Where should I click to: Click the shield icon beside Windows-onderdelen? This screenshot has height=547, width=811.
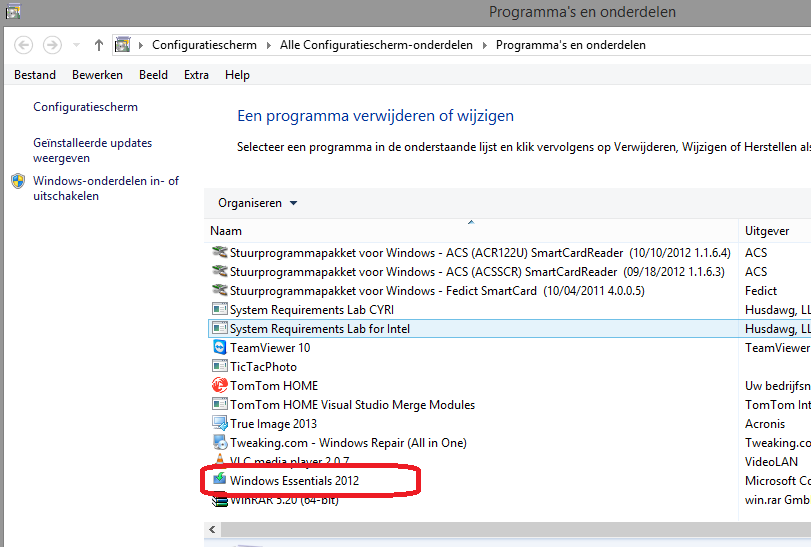point(18,181)
